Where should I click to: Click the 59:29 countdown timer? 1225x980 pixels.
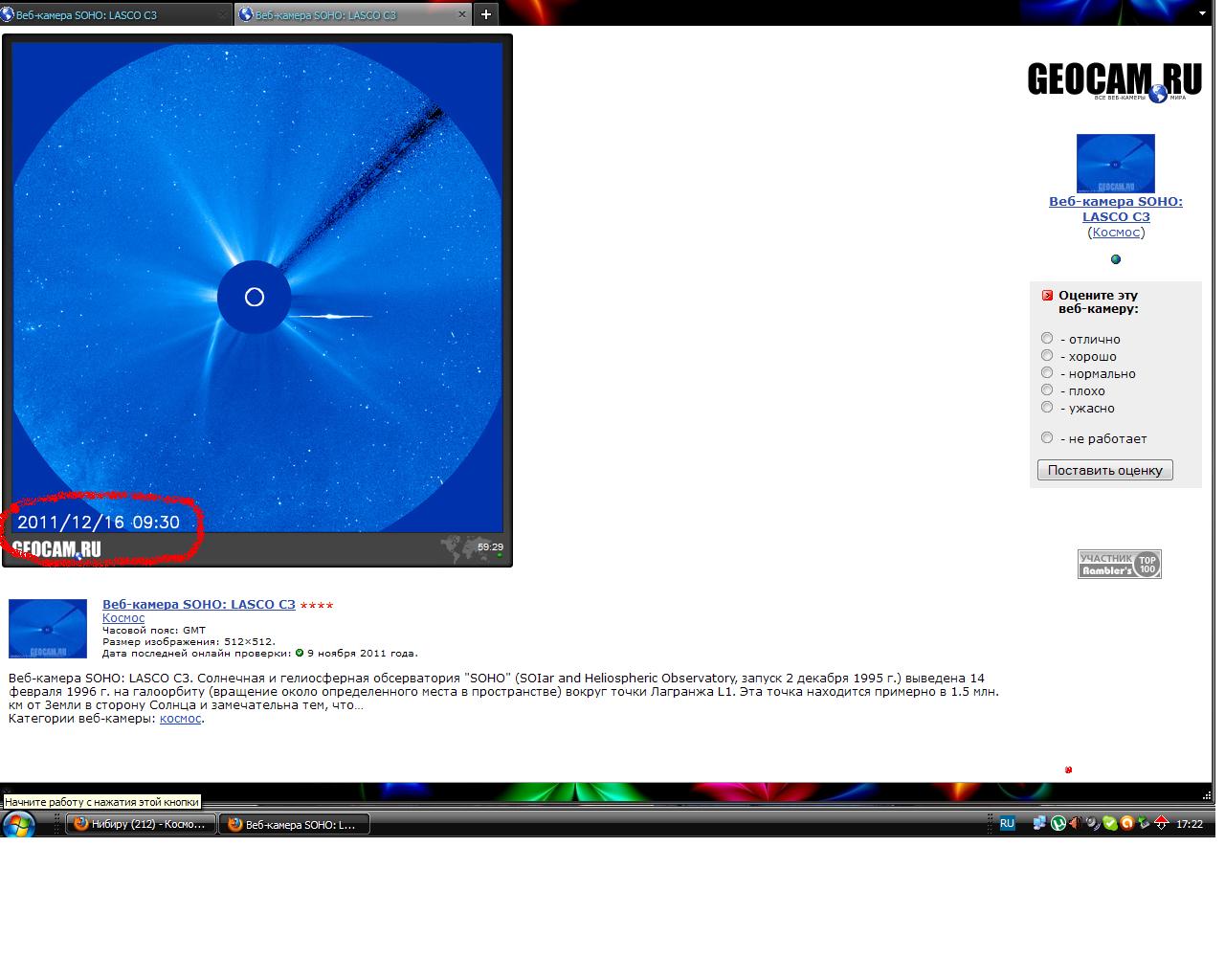click(x=490, y=547)
